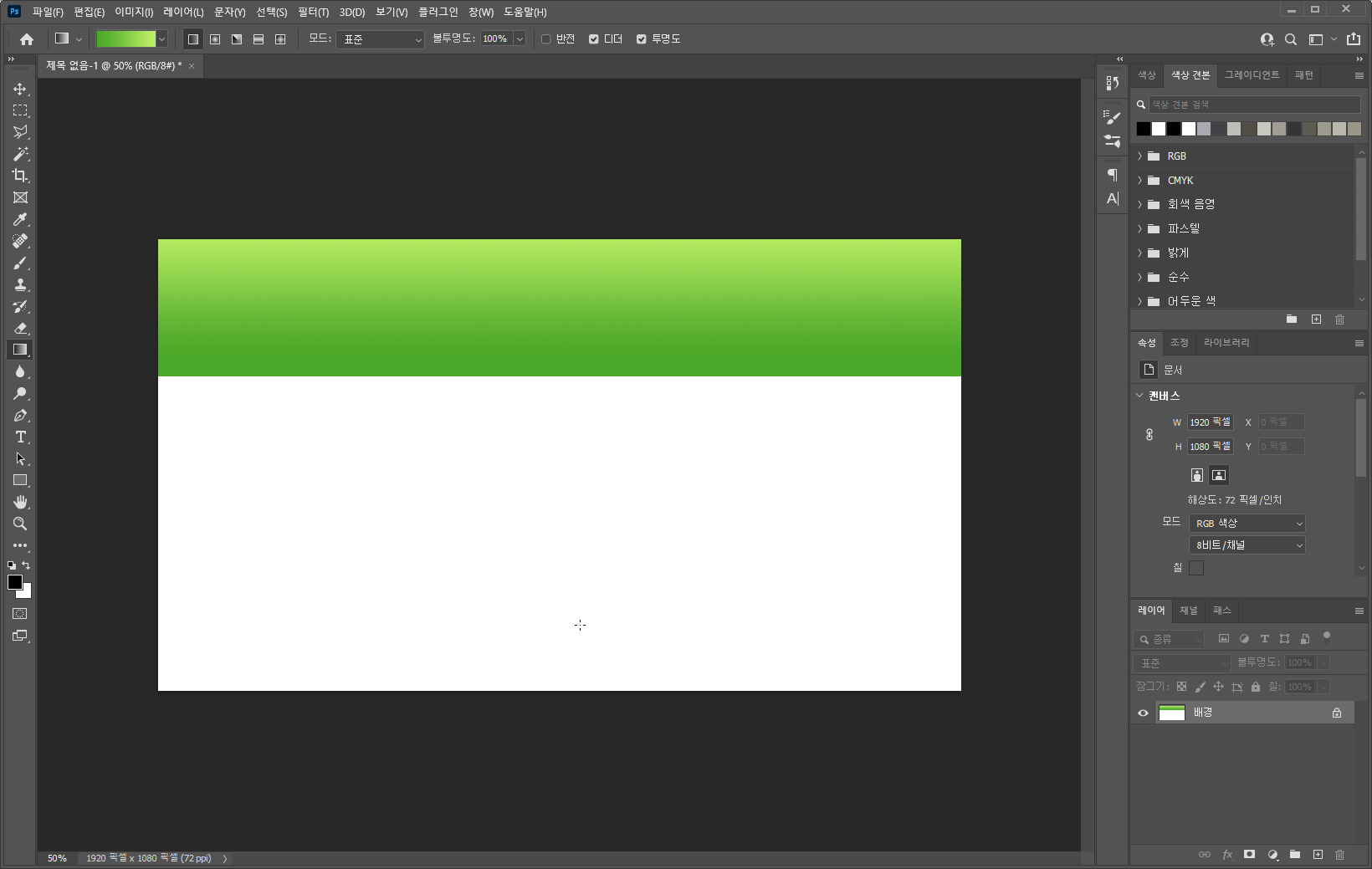Enable the 반전 (Reverse) checkbox

tap(545, 39)
